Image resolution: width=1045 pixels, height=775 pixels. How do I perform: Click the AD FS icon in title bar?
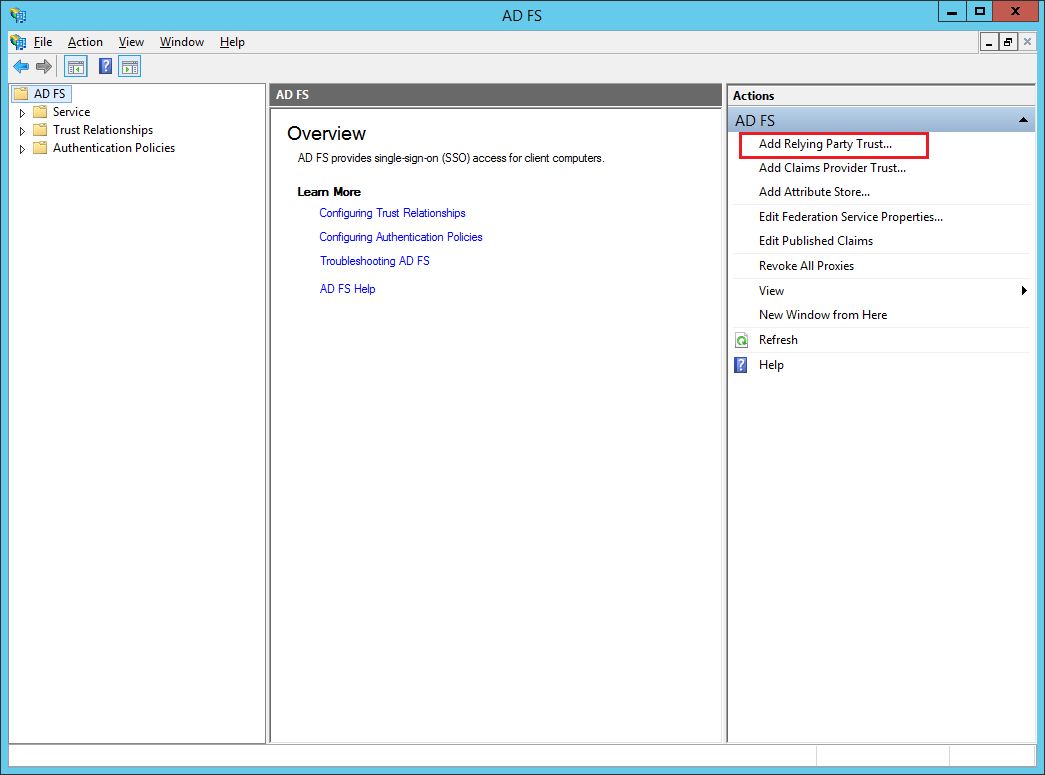point(19,15)
